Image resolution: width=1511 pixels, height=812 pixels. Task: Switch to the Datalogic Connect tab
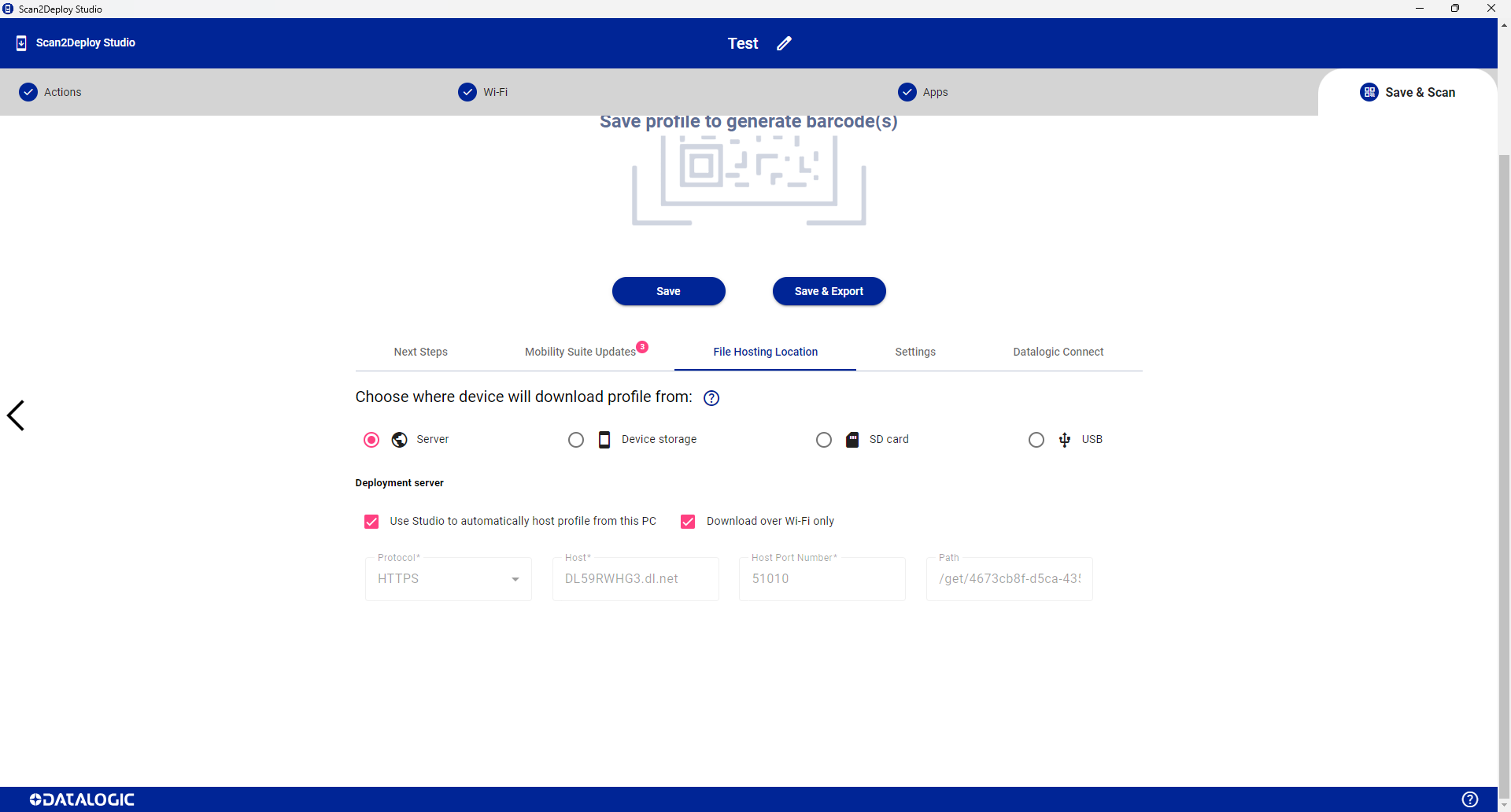click(1058, 352)
